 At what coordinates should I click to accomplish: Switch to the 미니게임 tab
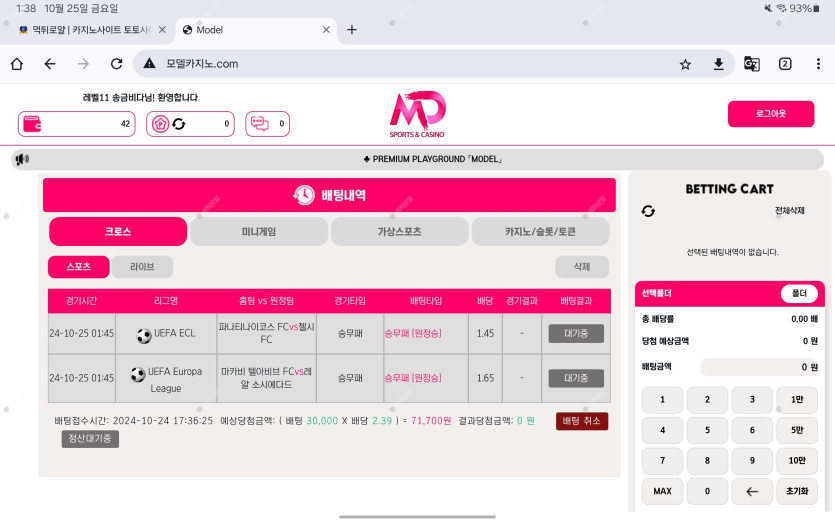[x=259, y=231]
